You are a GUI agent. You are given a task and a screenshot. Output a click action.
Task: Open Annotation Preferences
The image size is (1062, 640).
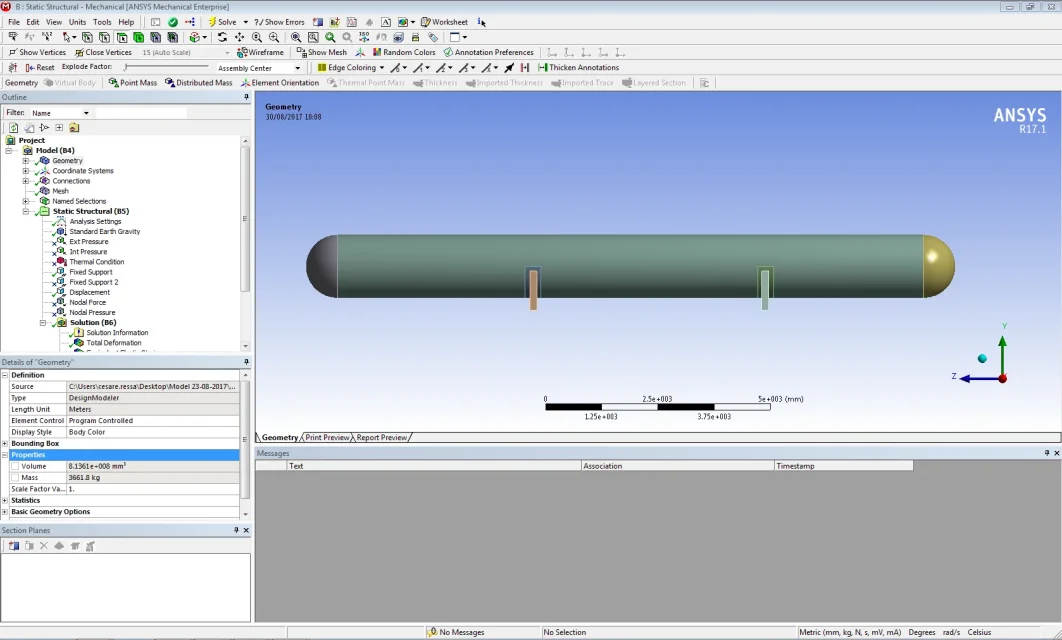click(x=488, y=52)
